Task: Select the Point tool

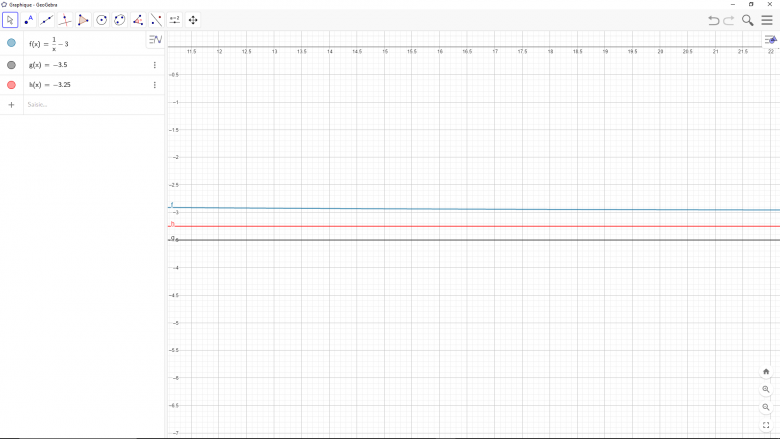Action: tap(28, 20)
